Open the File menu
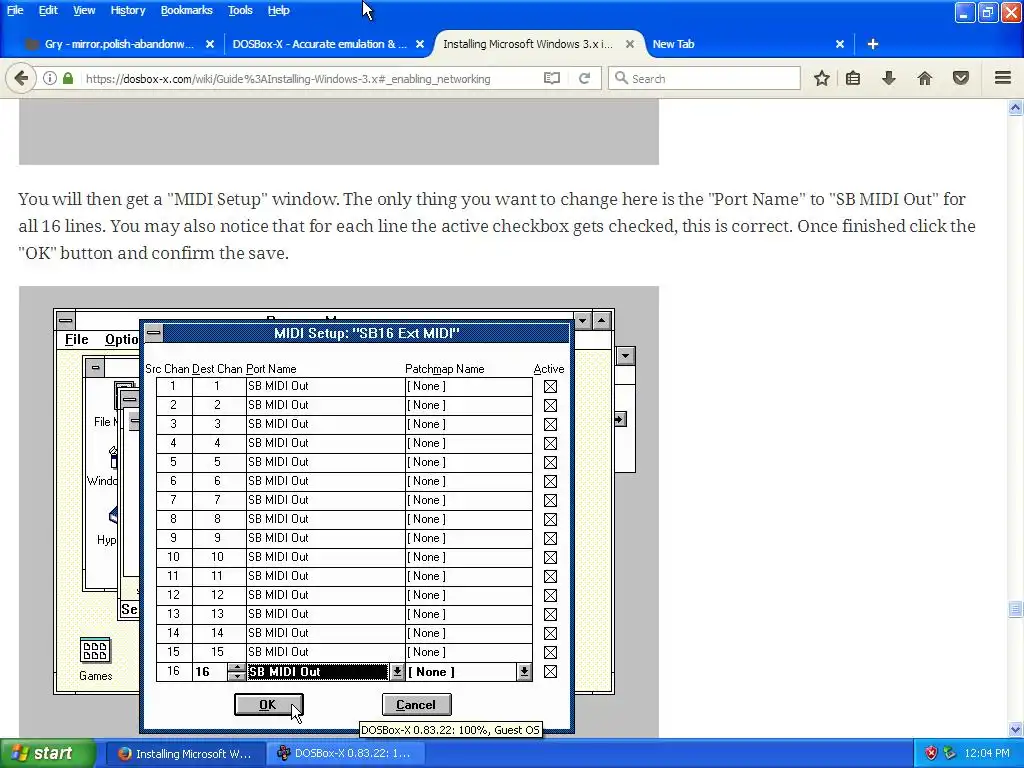 15,10
